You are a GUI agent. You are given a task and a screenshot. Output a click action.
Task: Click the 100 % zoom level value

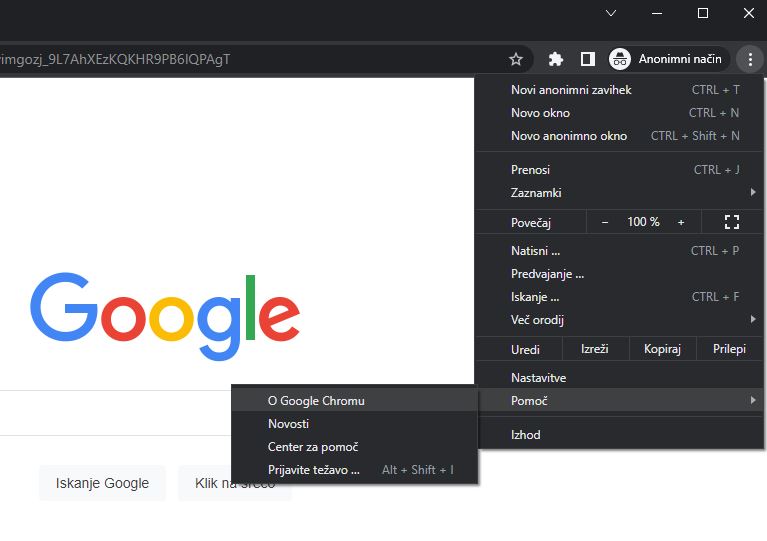643,222
